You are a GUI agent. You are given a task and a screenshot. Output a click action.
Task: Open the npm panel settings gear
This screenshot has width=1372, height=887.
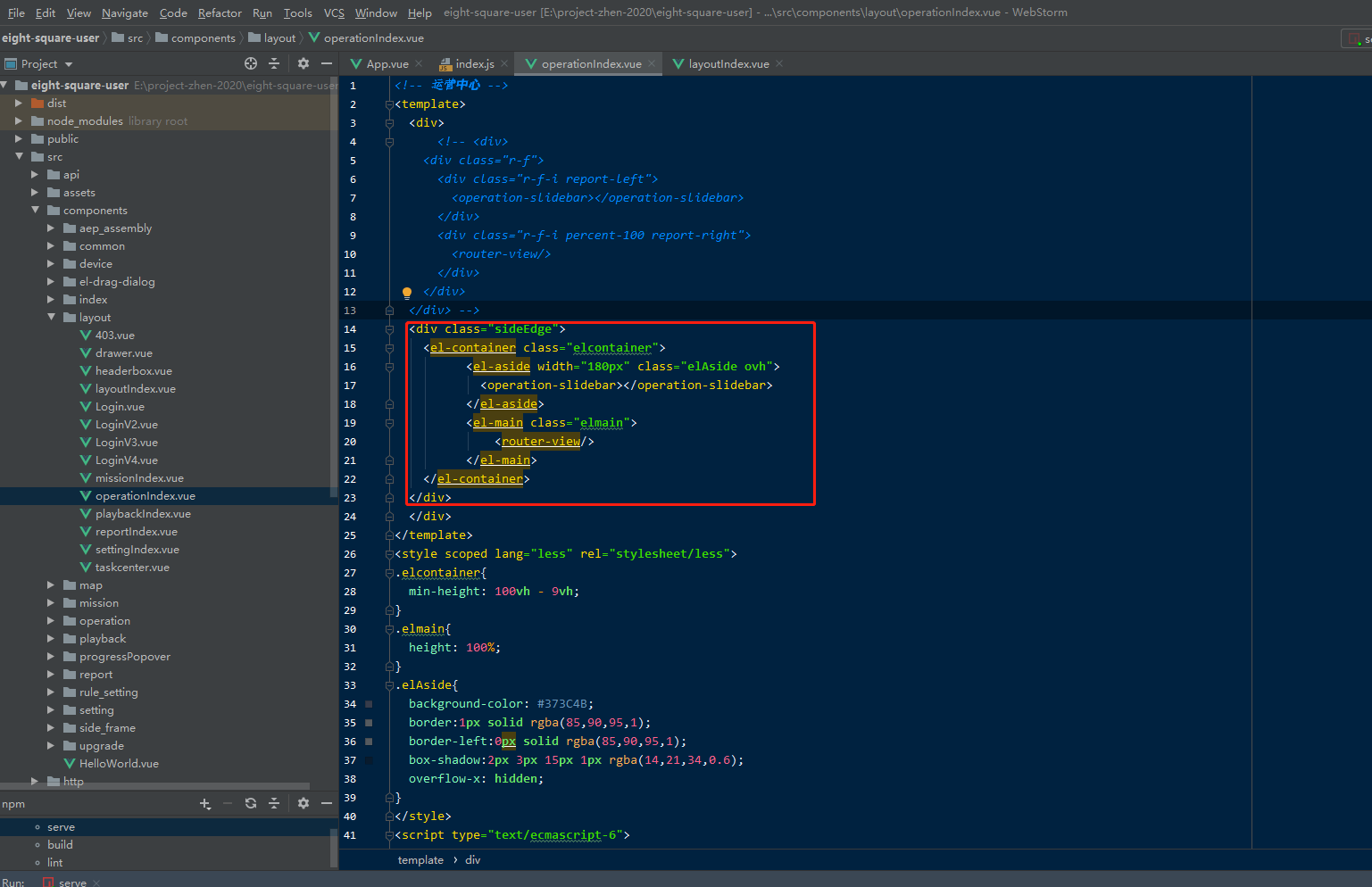click(303, 803)
